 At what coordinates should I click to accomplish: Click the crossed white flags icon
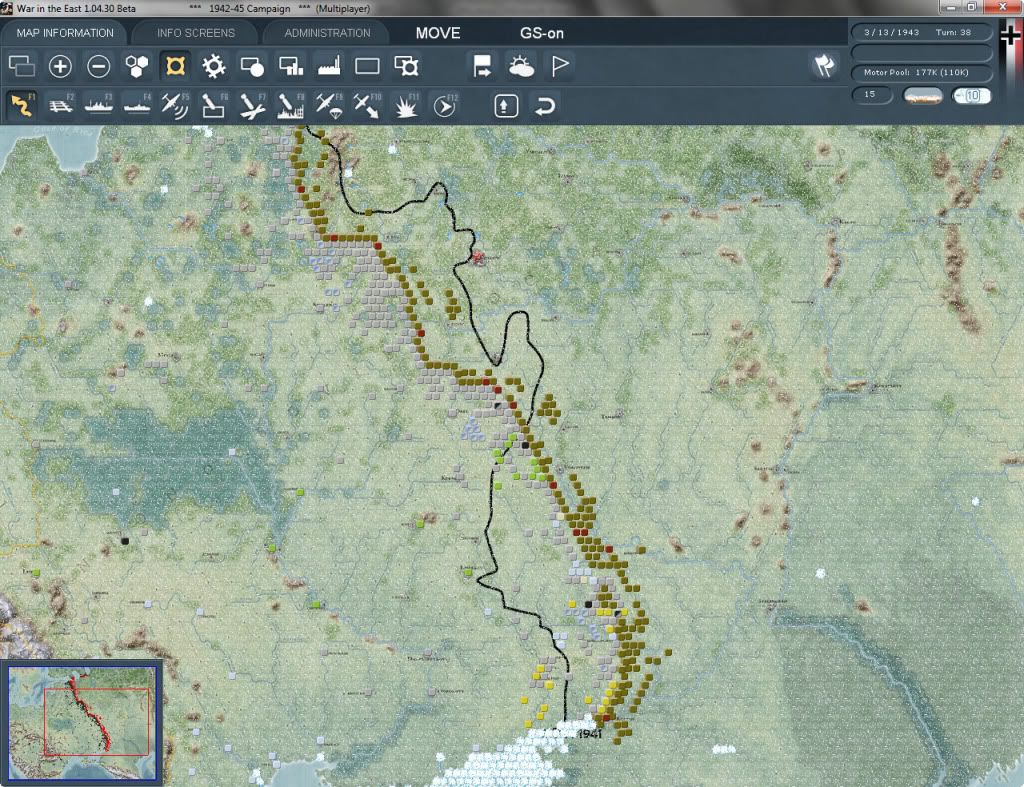click(824, 65)
